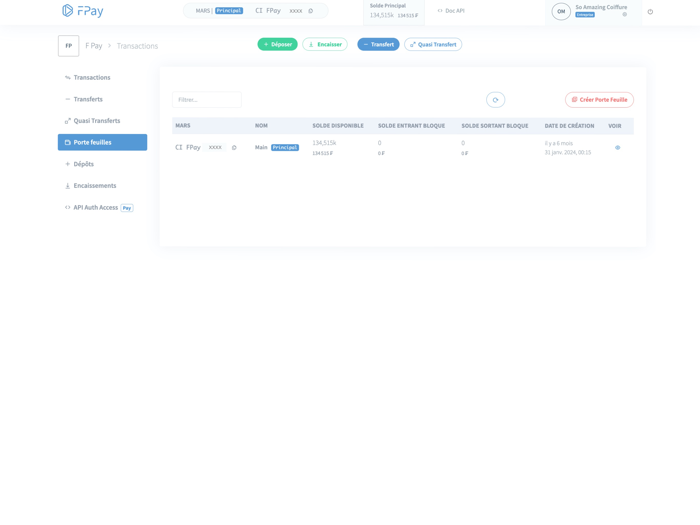Click NOM column header

click(261, 126)
